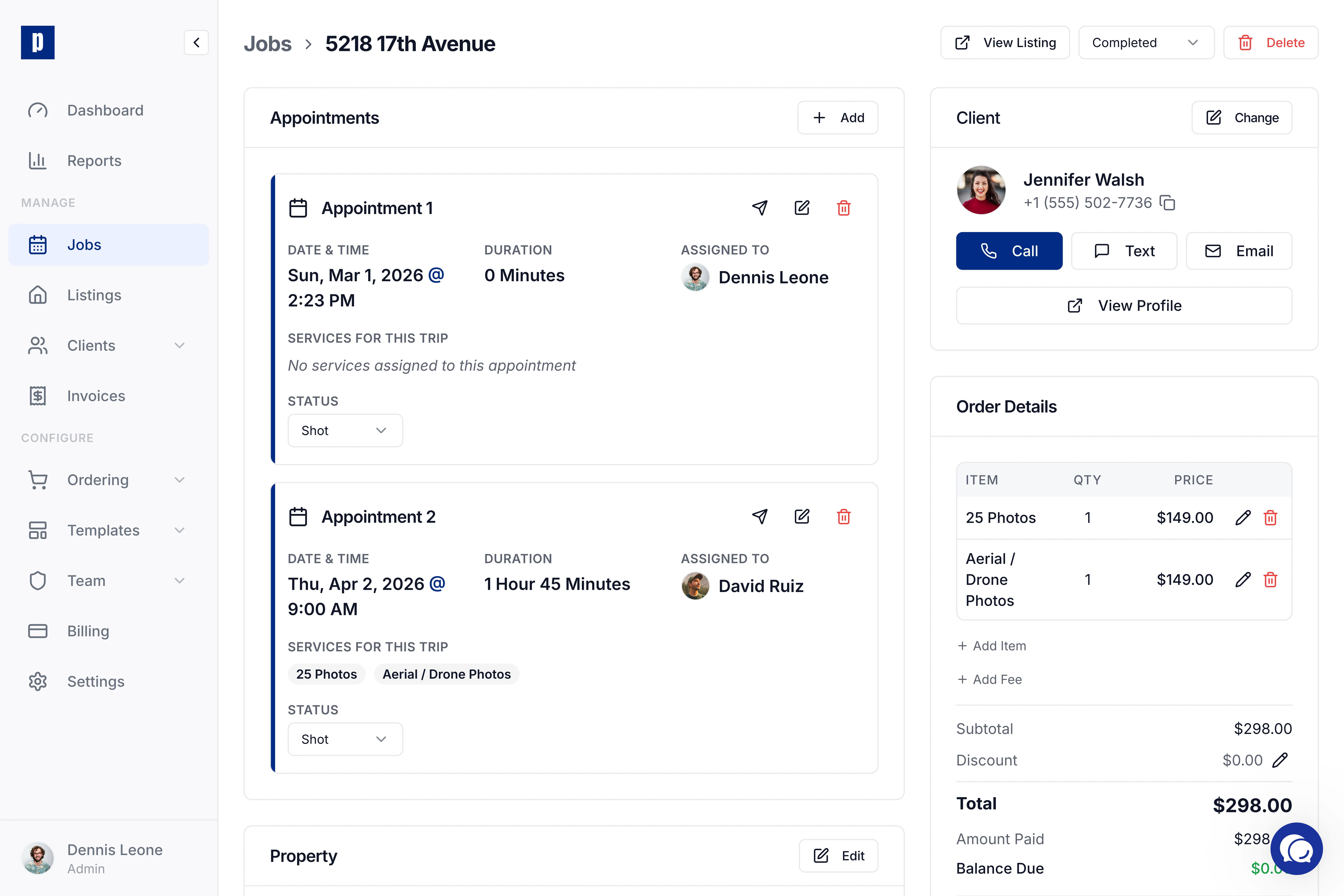Edit the Aerial / Drone Photos item
Viewport: 1344px width, 896px height.
[1243, 579]
